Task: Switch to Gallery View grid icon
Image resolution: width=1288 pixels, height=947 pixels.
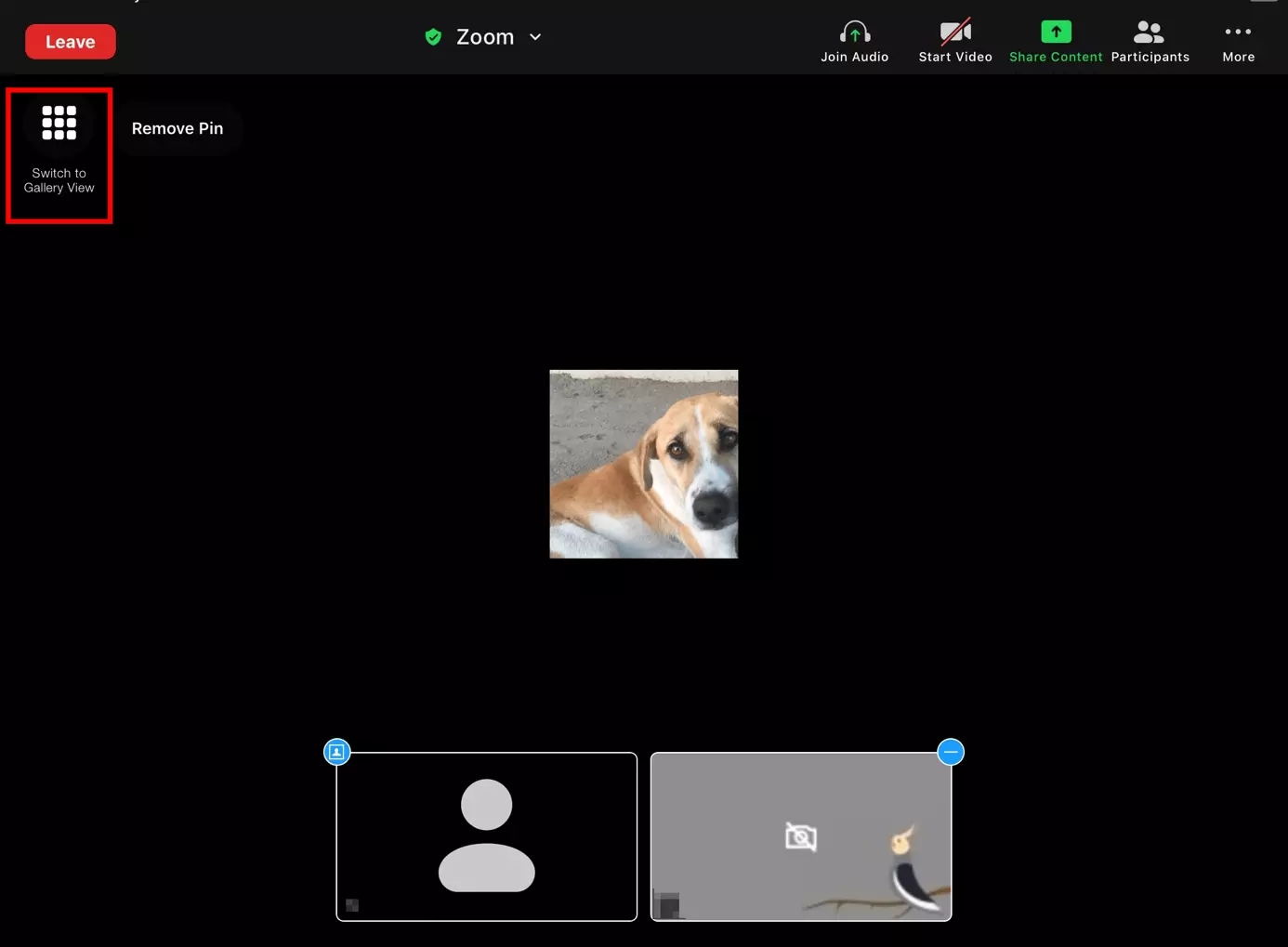Action: [59, 123]
